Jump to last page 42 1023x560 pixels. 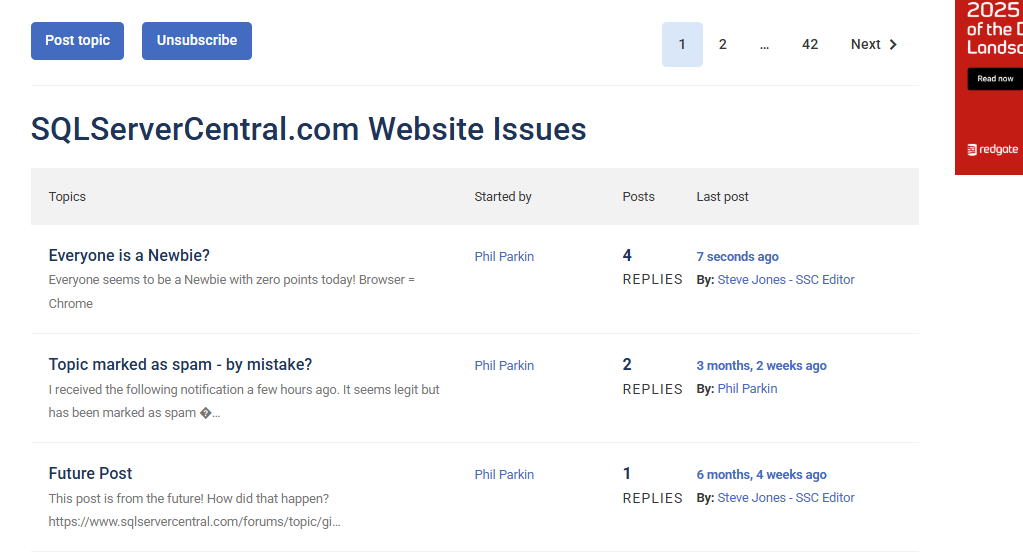click(x=810, y=45)
